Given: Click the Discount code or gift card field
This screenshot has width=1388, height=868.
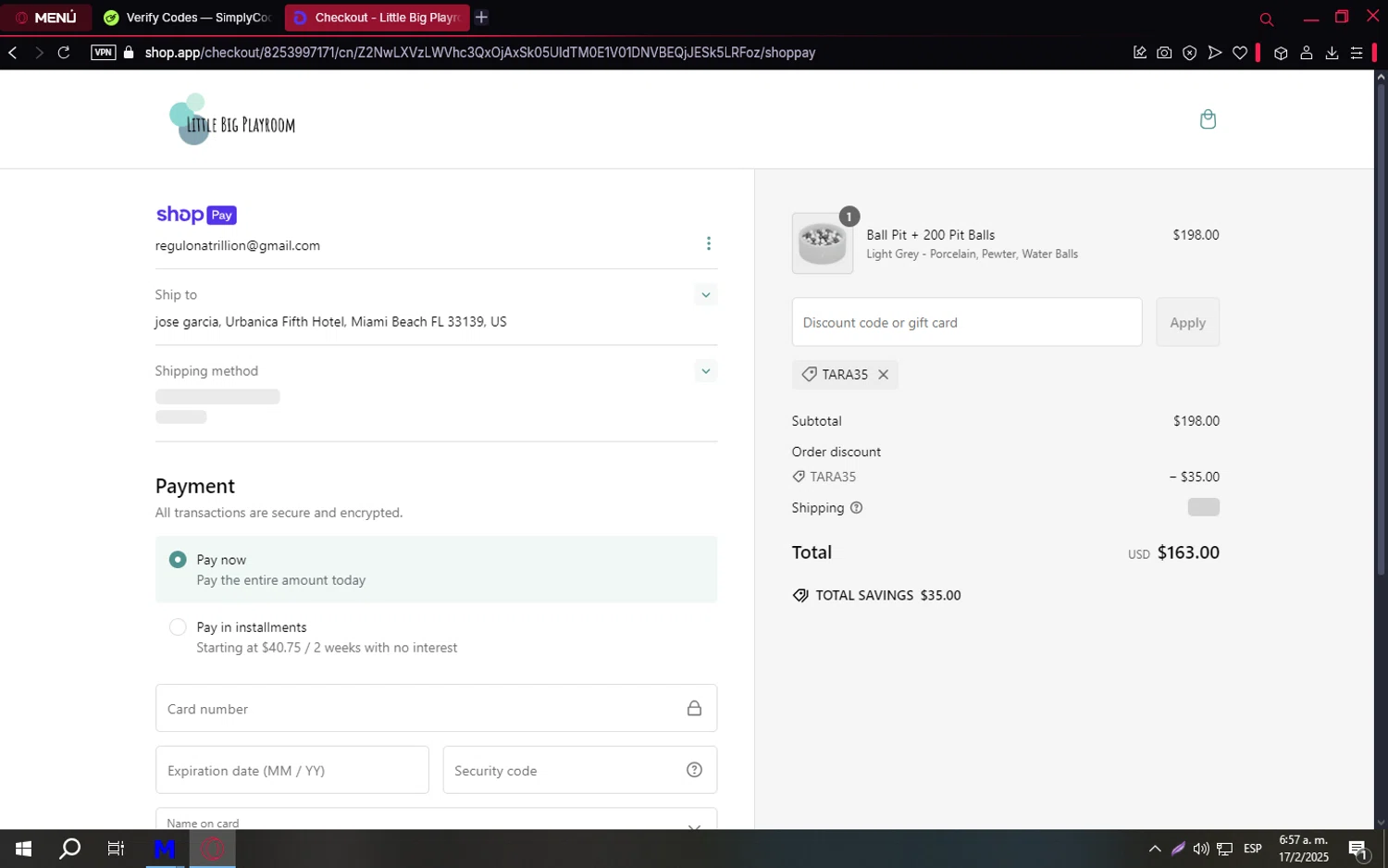Looking at the screenshot, I should [x=967, y=322].
